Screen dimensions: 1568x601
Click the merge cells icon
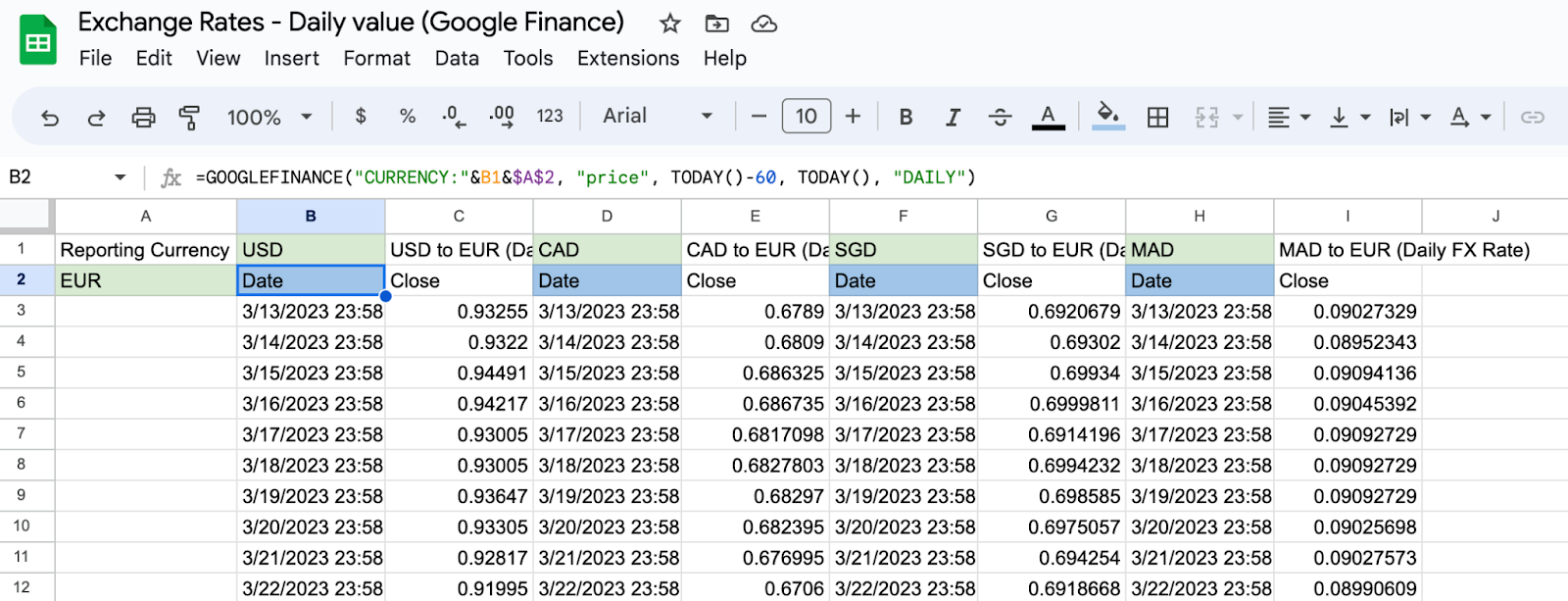[1206, 118]
